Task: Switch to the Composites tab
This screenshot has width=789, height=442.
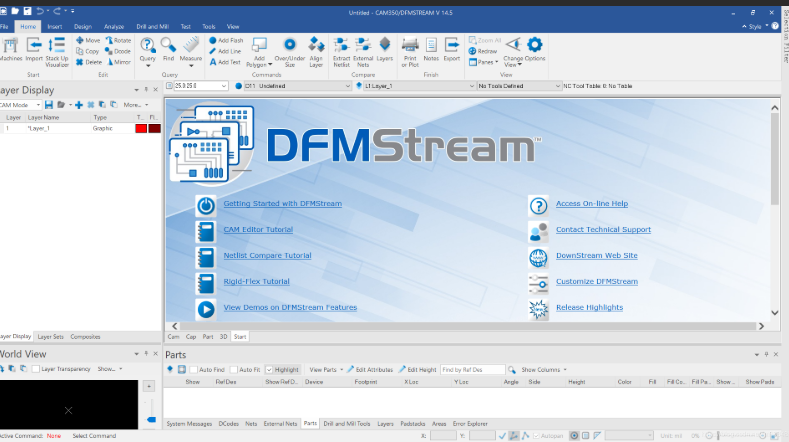Action: [85, 337]
